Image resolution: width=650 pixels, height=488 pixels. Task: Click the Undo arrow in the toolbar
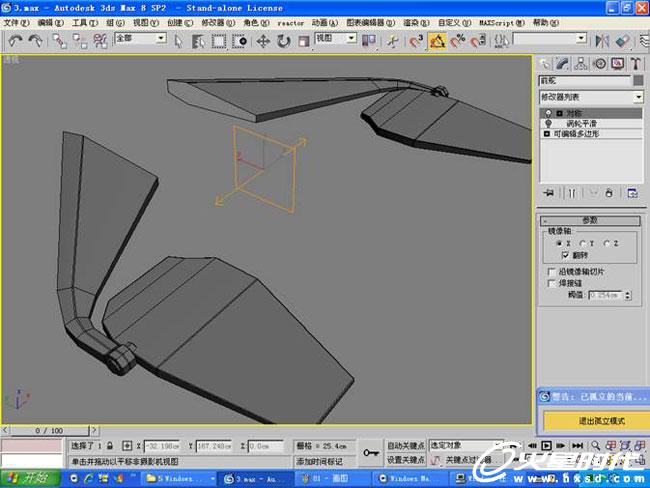15,41
